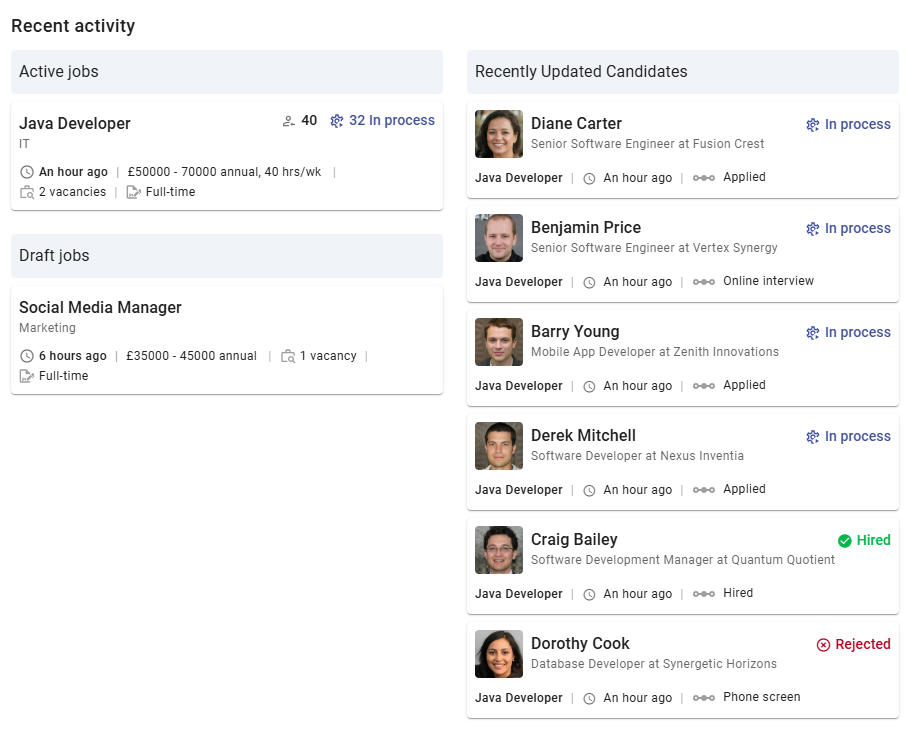Image resolution: width=909 pixels, height=732 pixels.
Task: Click the In process gear icon for Diane Carter
Action: point(813,125)
